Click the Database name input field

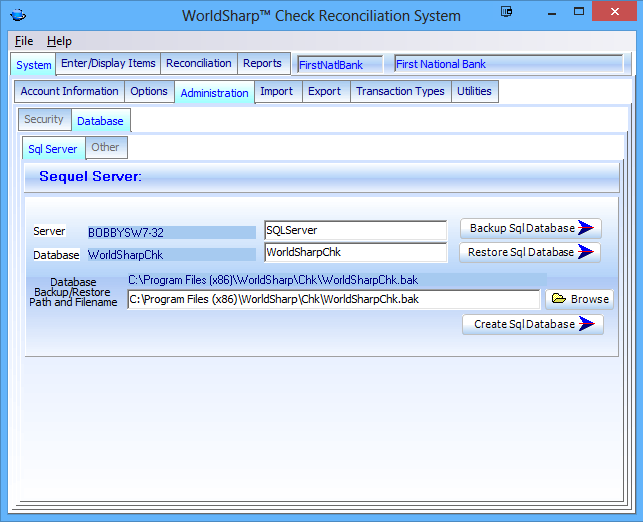coord(355,253)
